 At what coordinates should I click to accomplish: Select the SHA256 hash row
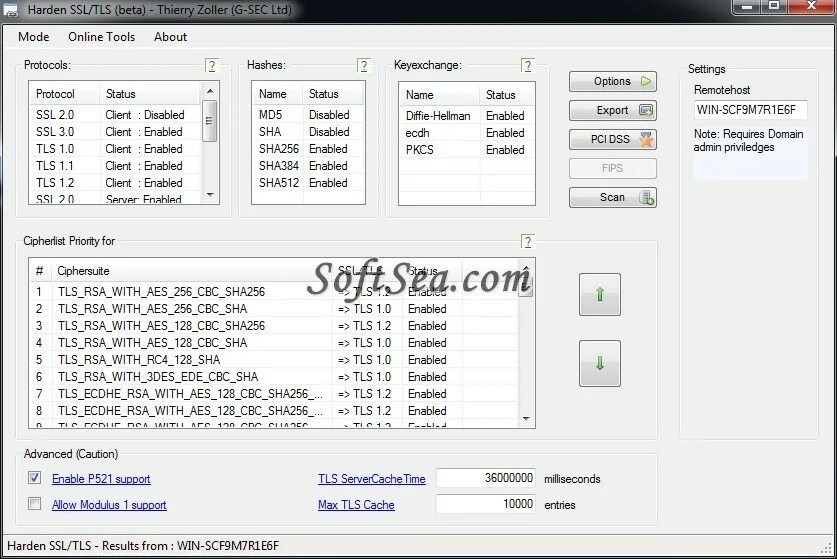(308, 149)
